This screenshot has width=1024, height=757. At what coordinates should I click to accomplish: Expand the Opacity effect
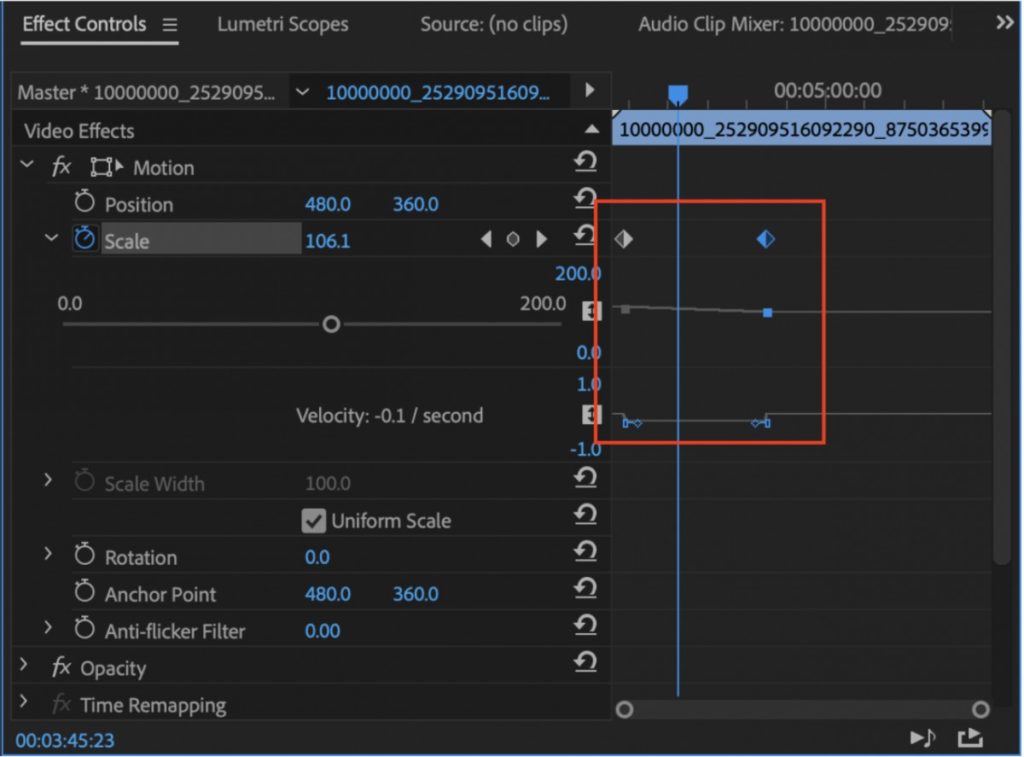pos(22,667)
